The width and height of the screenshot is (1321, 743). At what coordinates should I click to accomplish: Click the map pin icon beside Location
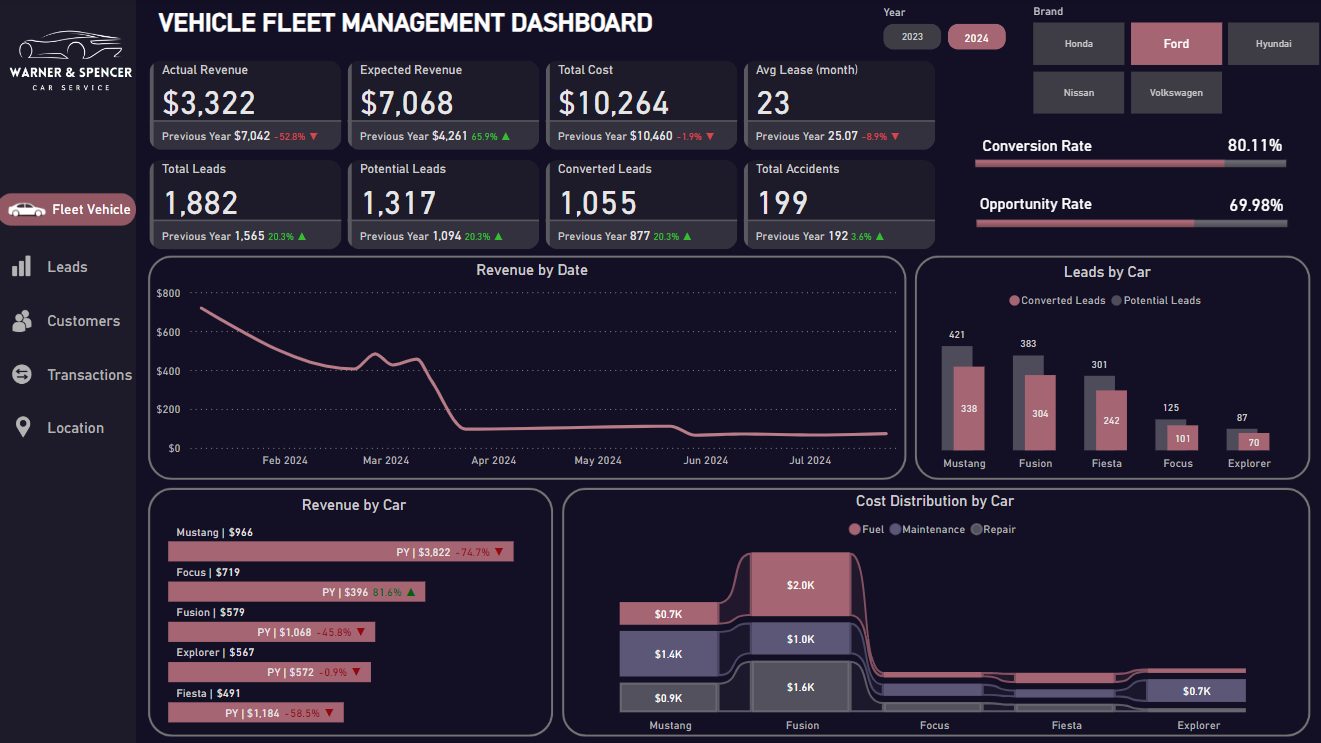tap(23, 428)
